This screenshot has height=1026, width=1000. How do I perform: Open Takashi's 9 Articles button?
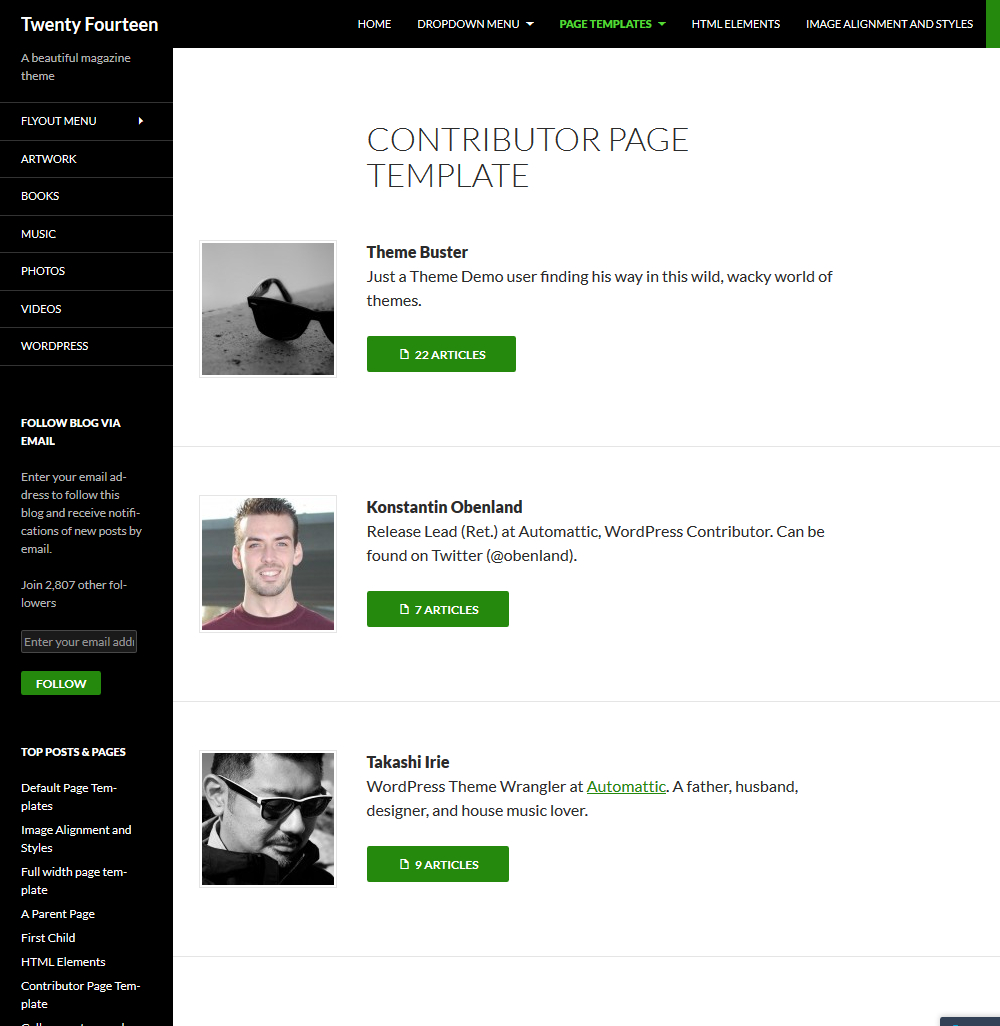coord(437,864)
